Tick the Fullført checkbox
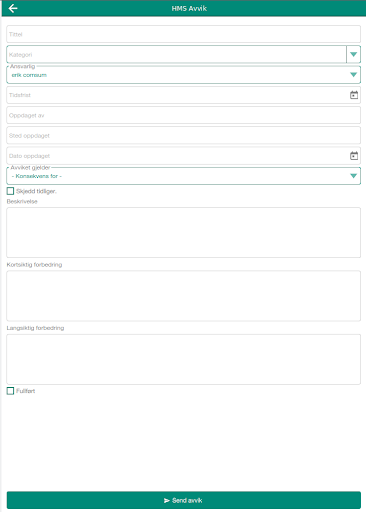The height and width of the screenshot is (512, 366). (10, 391)
